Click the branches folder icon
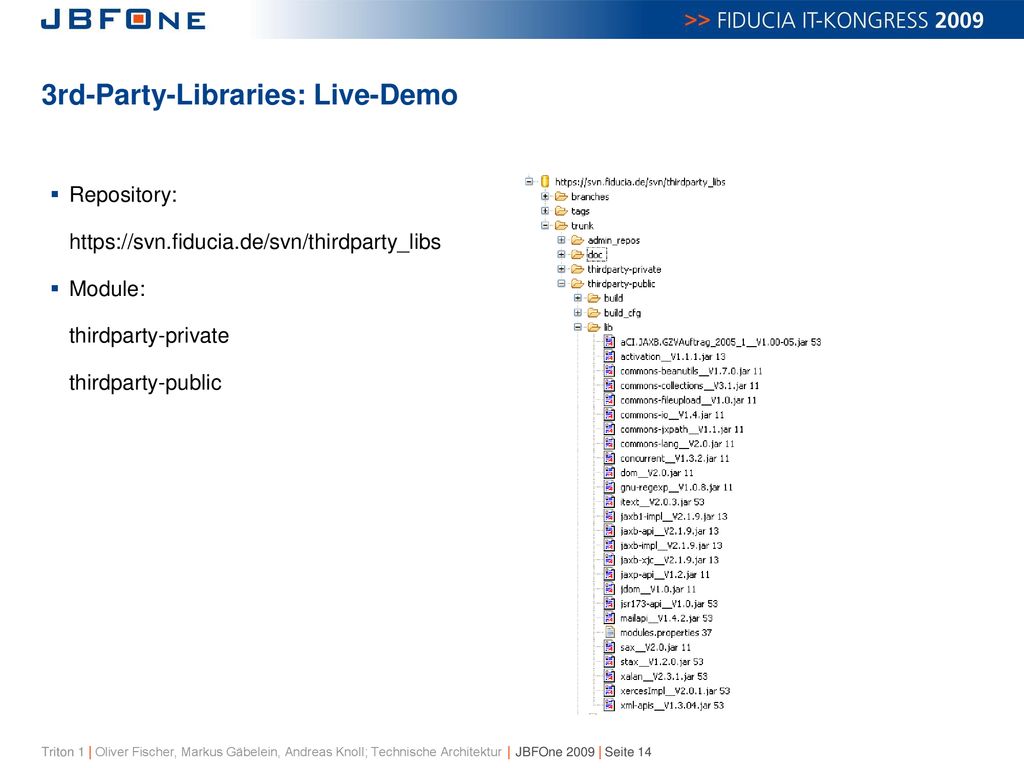Viewport: 1024px width, 768px height. point(561,196)
